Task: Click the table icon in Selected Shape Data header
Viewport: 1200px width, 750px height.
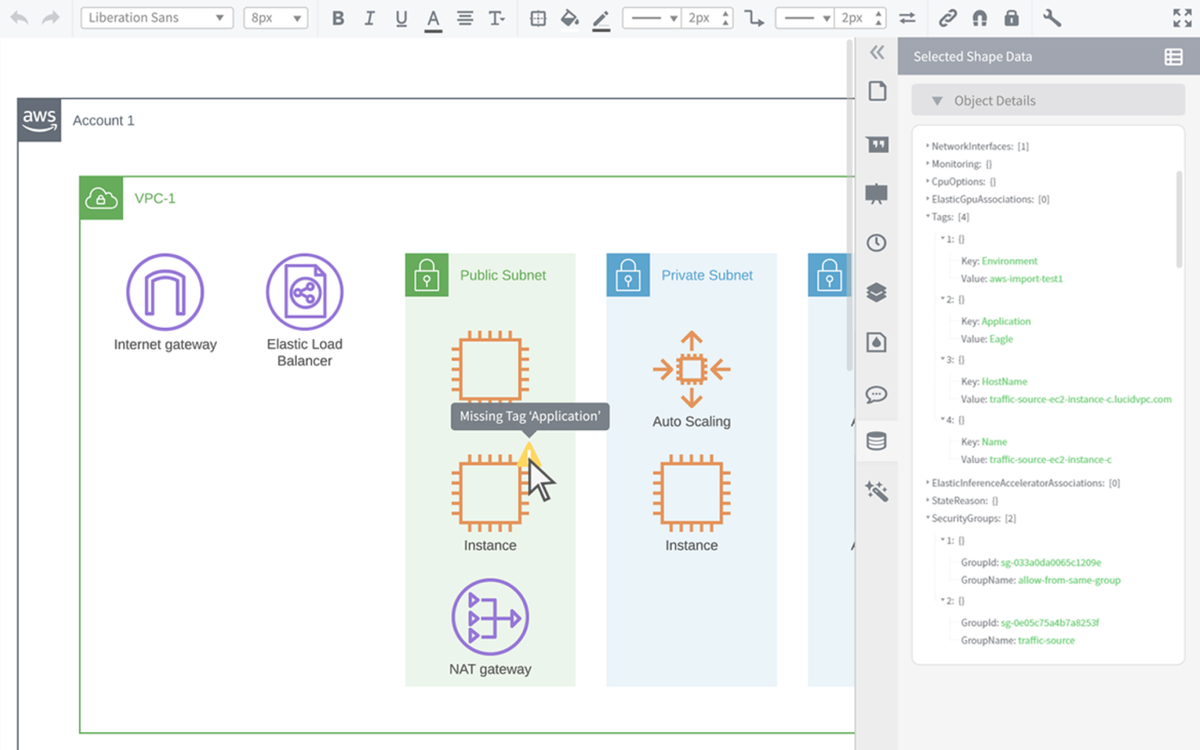Action: point(1174,57)
